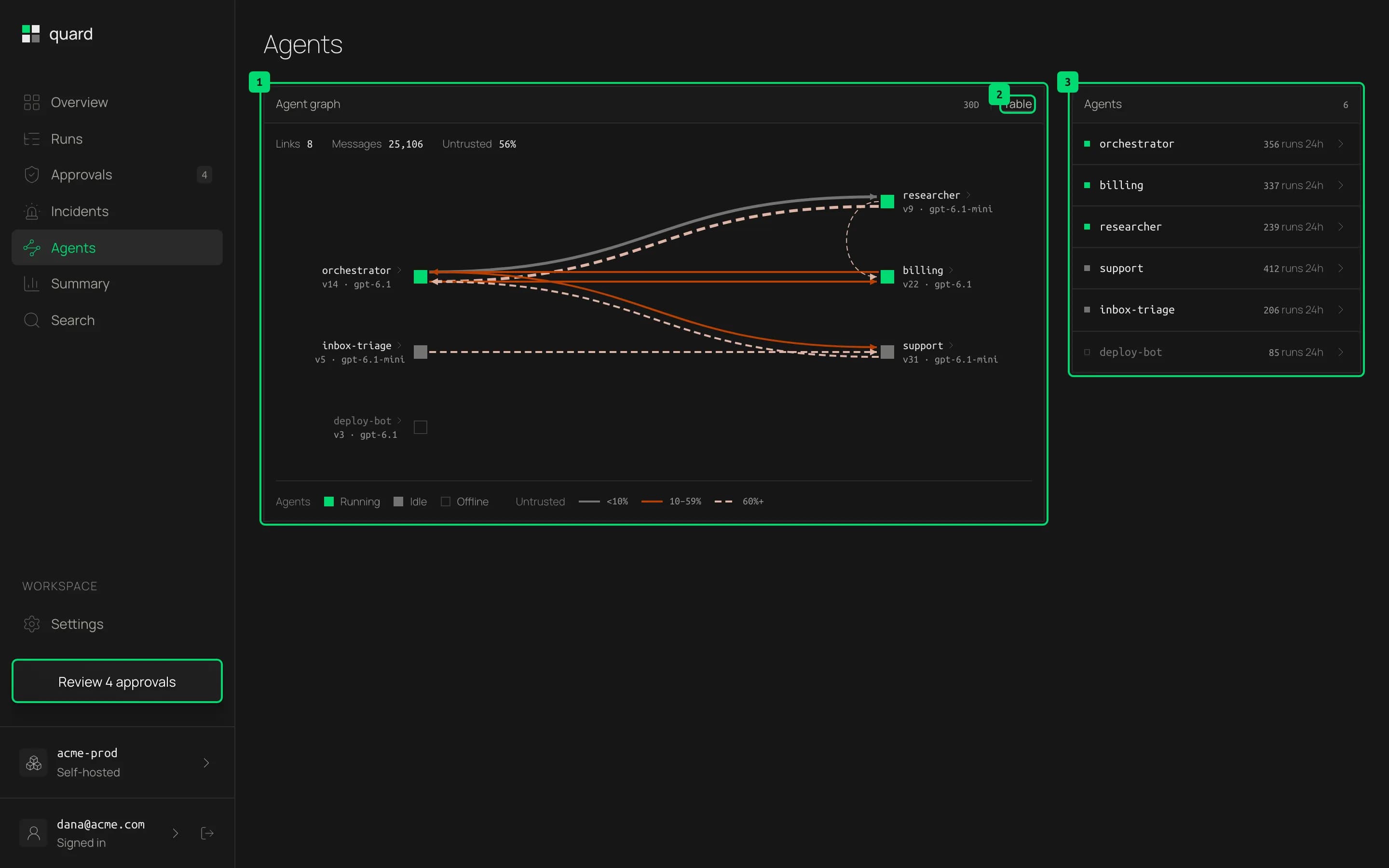This screenshot has width=1389, height=868.
Task: Switch agent graph to Table view
Action: (1017, 104)
